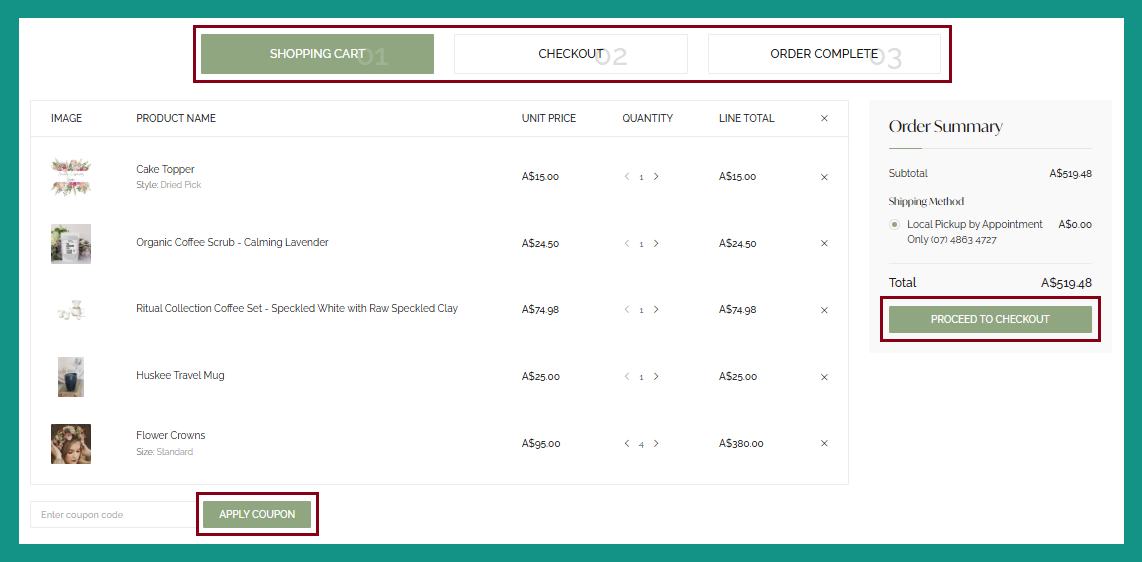Screen dimensions: 1142x562
Task: Click the A$0.00 shipping cost
Action: coord(1075,224)
